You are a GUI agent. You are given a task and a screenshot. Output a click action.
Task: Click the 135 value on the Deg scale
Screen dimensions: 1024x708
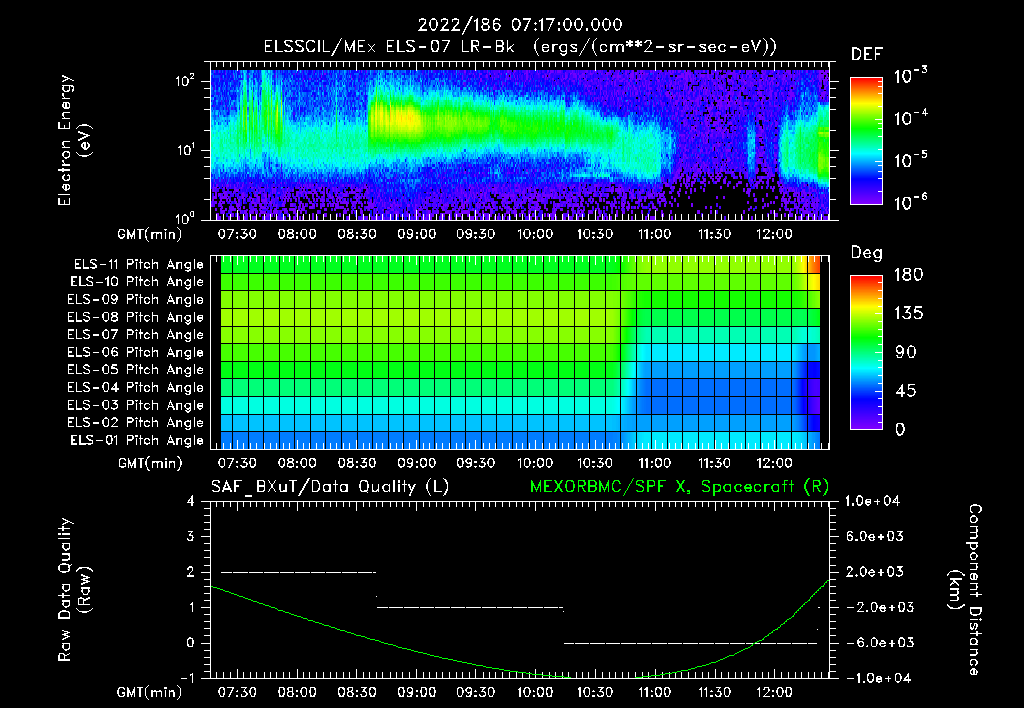coord(908,314)
